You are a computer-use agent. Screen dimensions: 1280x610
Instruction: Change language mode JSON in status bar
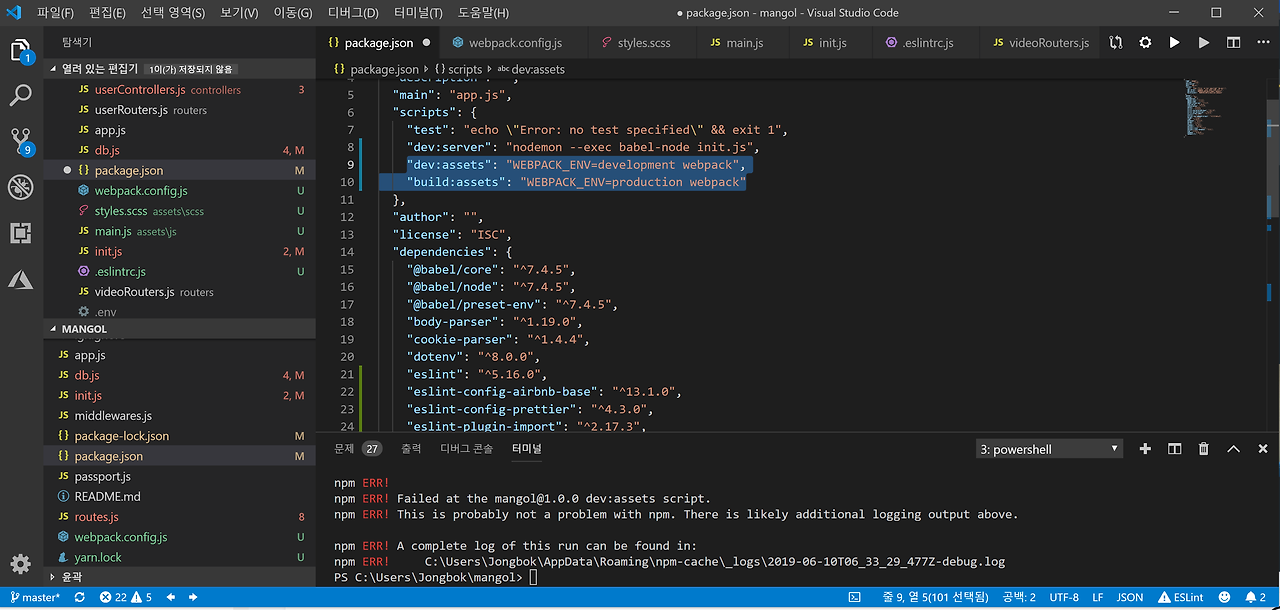tap(1130, 598)
